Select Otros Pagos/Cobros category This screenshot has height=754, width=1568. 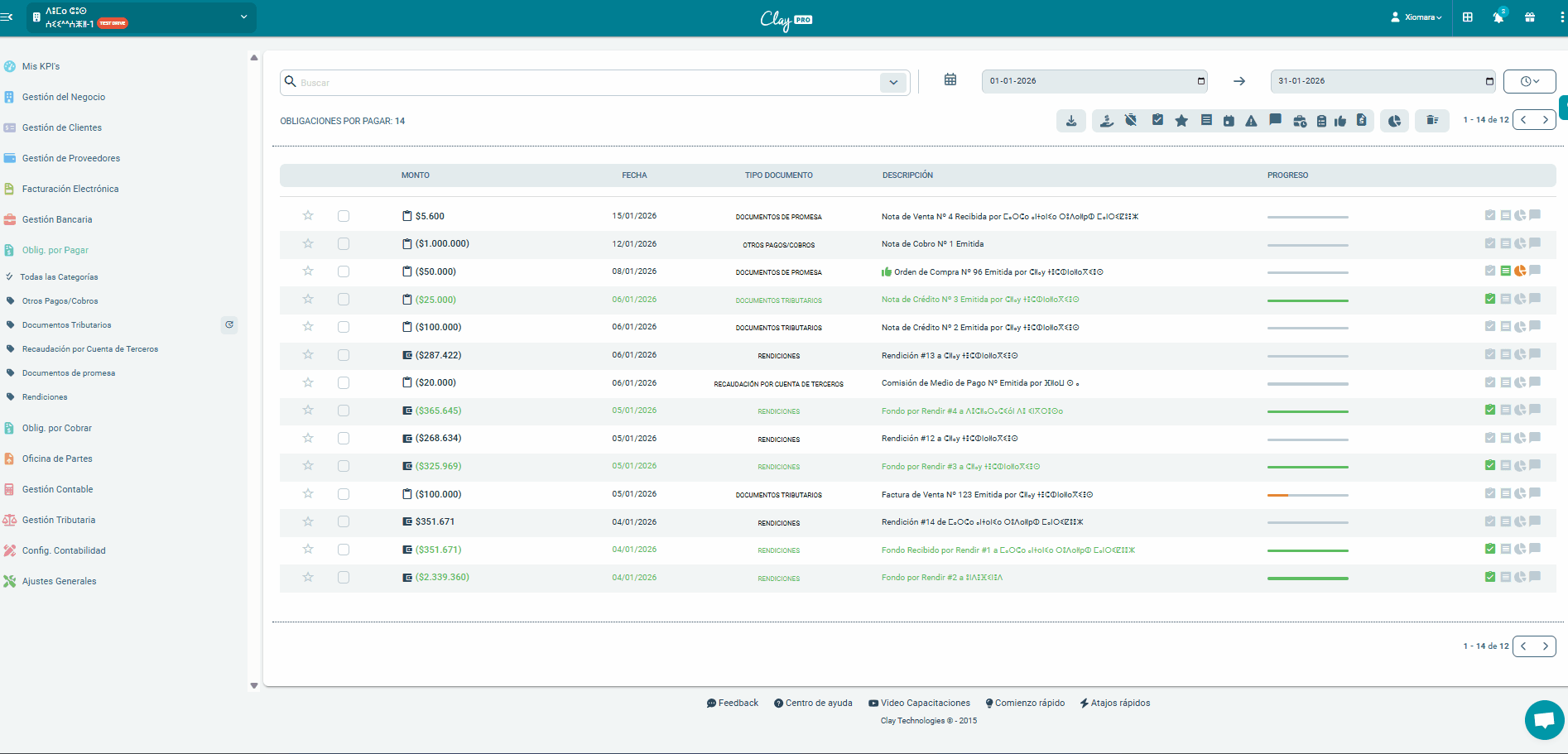coord(60,301)
